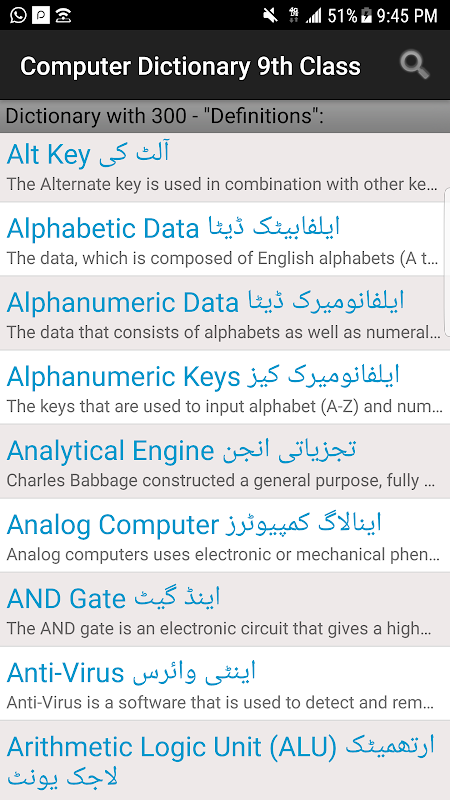The image size is (450, 800).
Task: Select the Alphanumeric Keys entry
Action: 225,387
